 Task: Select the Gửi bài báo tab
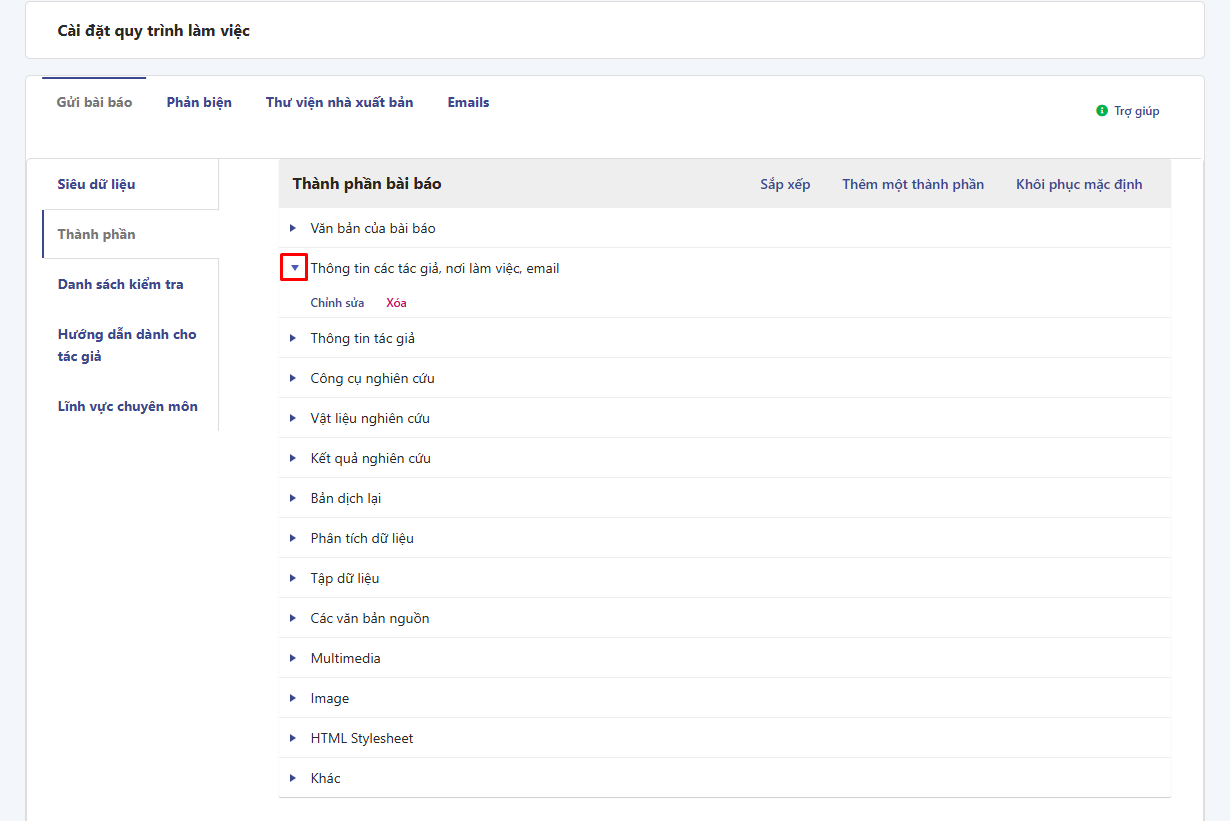click(94, 102)
